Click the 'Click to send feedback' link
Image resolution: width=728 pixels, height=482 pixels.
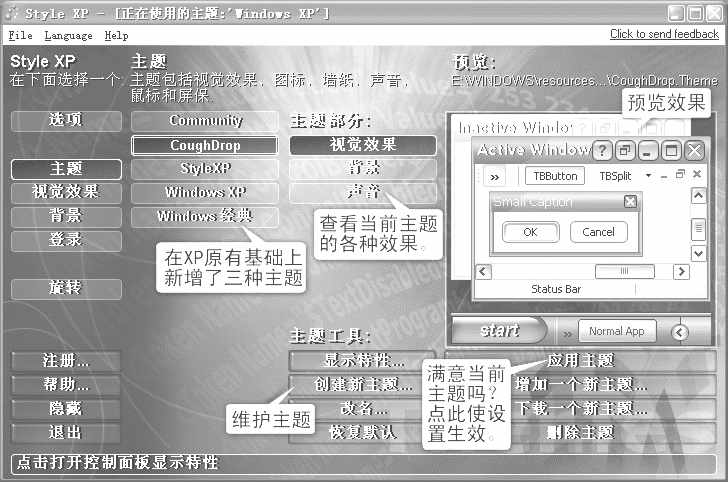(x=664, y=34)
